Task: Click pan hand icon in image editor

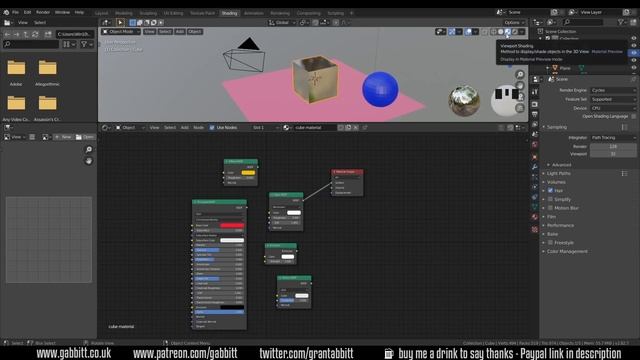Action: 89,161
